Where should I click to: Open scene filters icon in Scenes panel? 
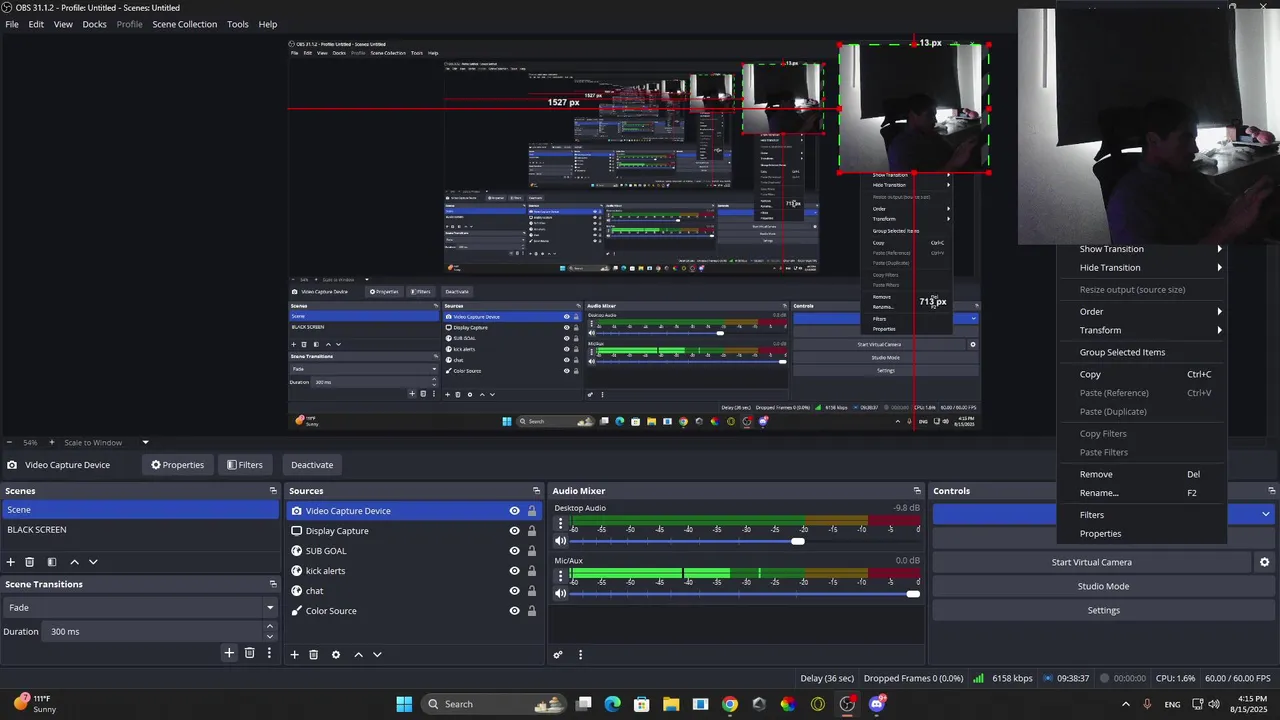52,562
